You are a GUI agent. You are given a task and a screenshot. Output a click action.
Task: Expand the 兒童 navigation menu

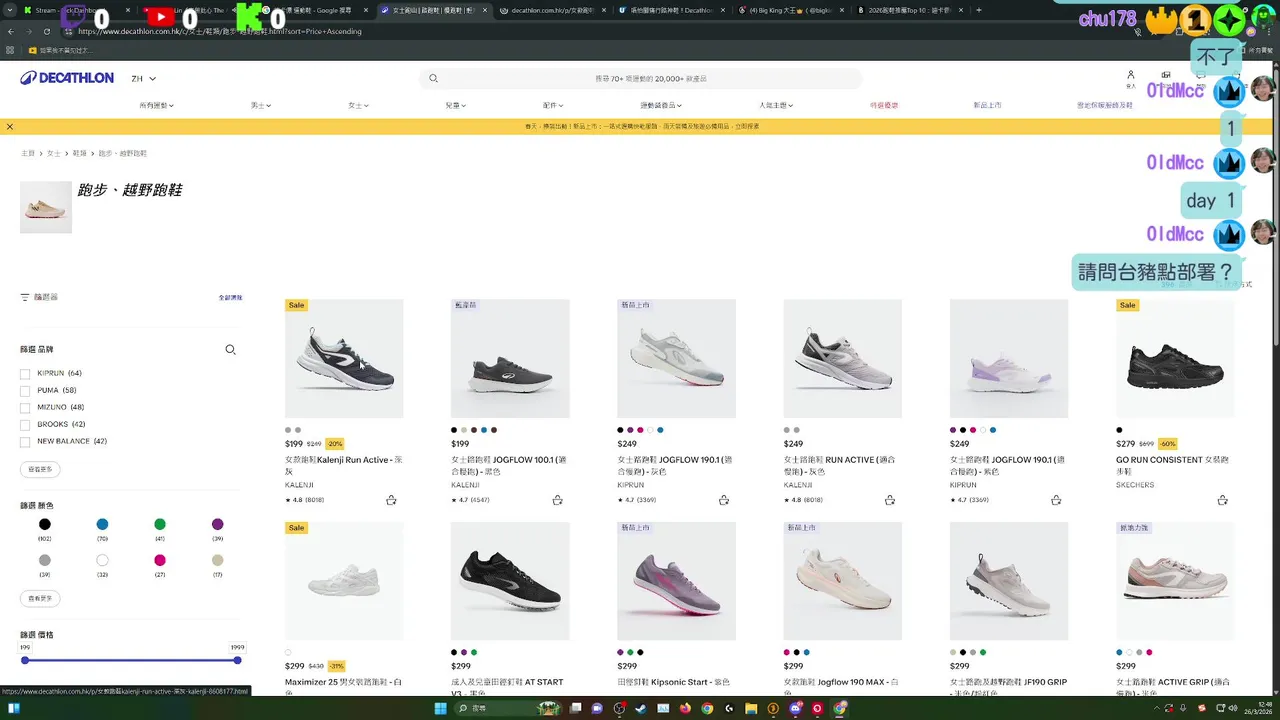(x=456, y=105)
